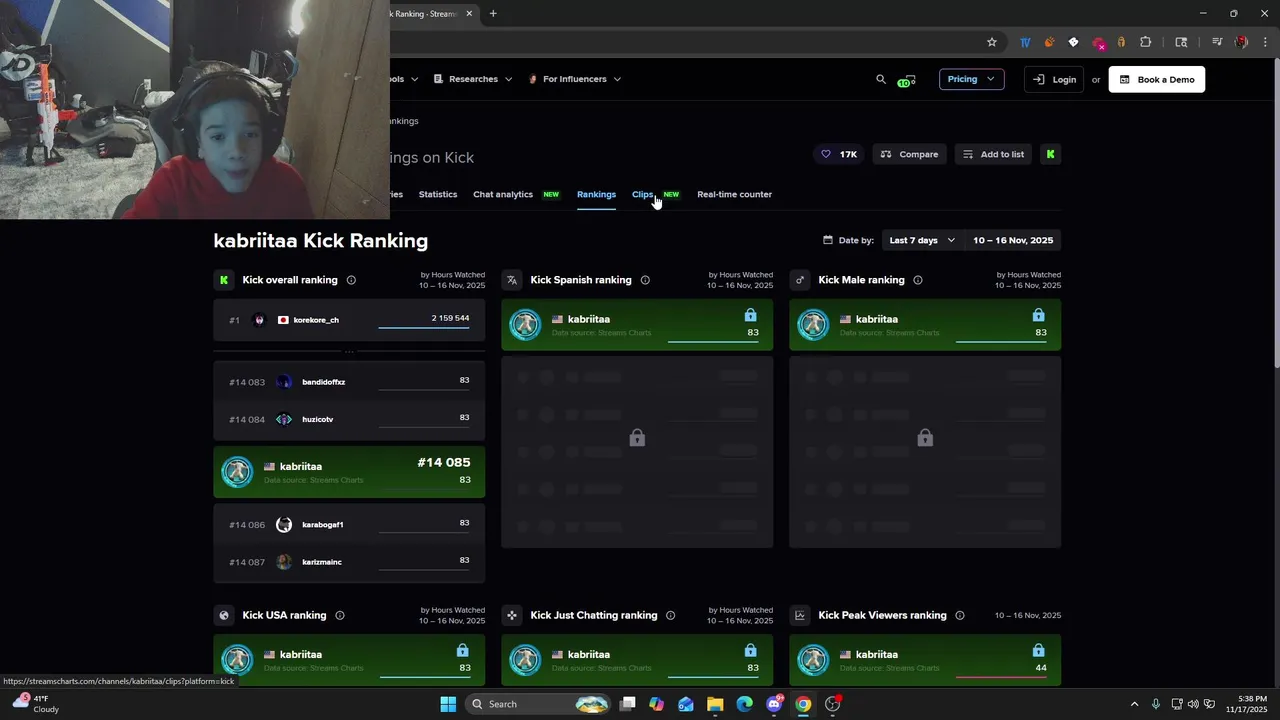The height and width of the screenshot is (720, 1280).
Task: Click lock icon on Kick Spanish ranking card
Action: pos(751,315)
